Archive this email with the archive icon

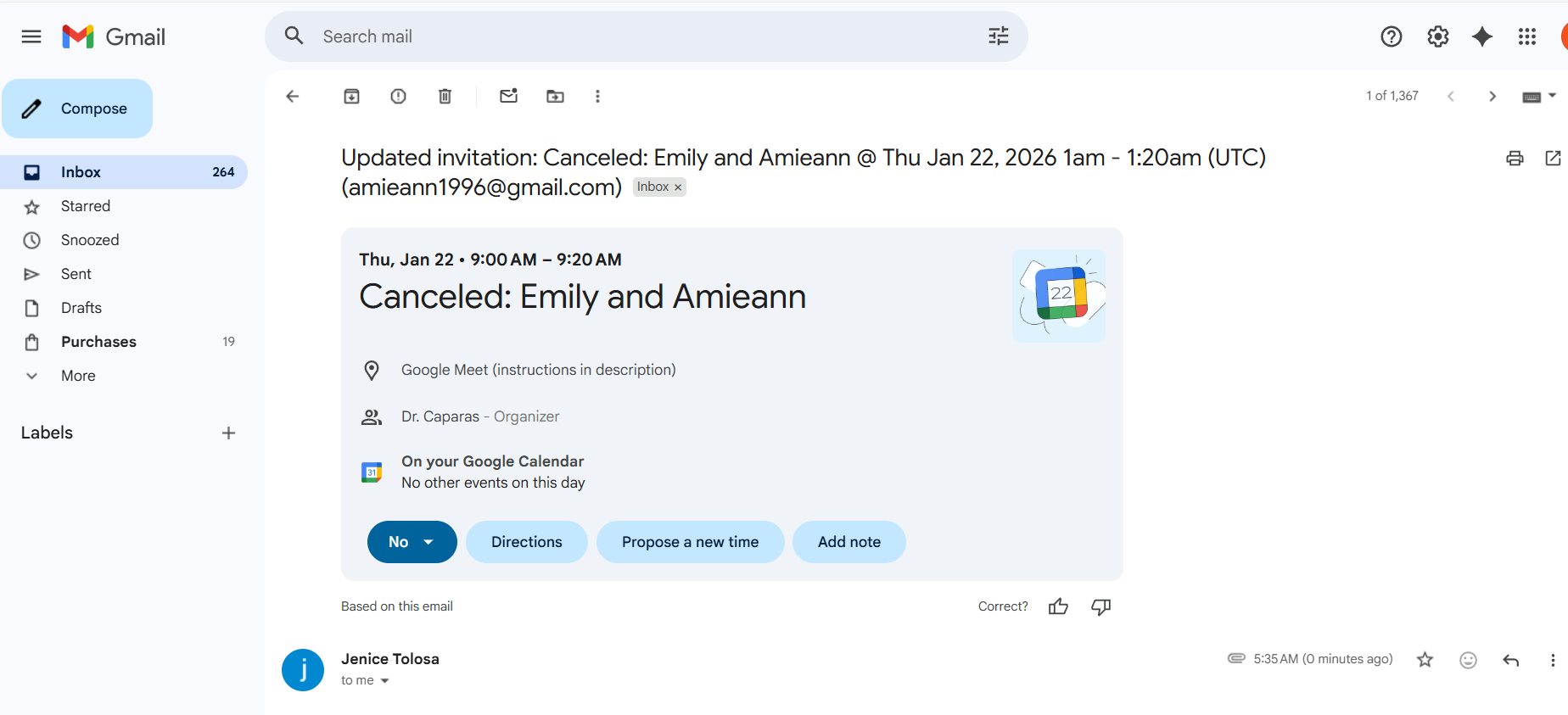point(351,96)
